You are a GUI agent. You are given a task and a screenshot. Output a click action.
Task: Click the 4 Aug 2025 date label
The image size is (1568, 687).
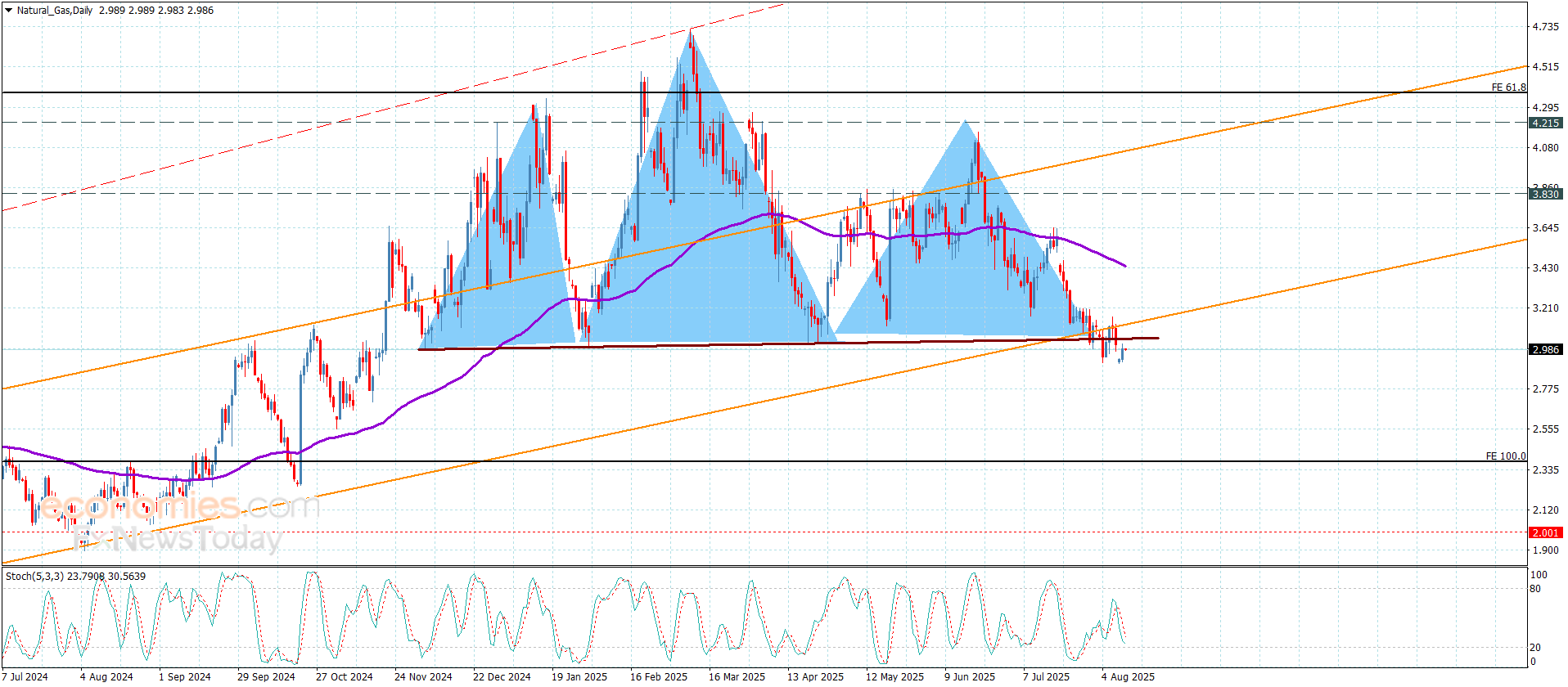pos(1128,676)
